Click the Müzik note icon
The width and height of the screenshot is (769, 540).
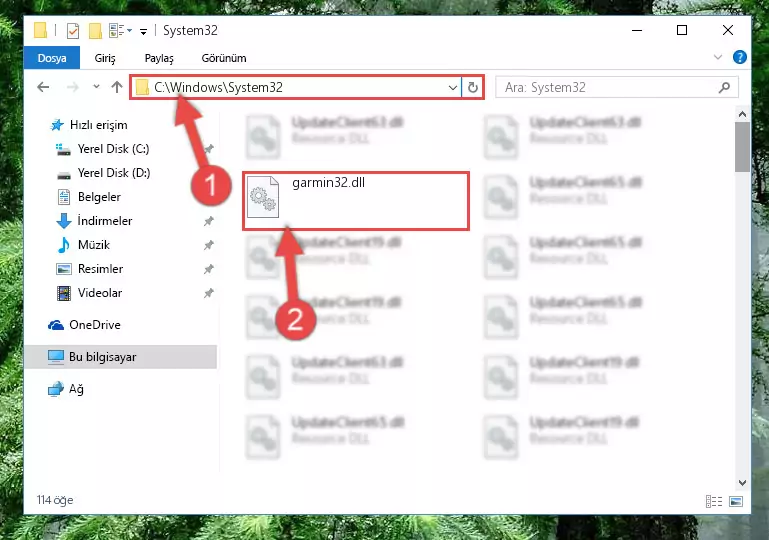64,245
